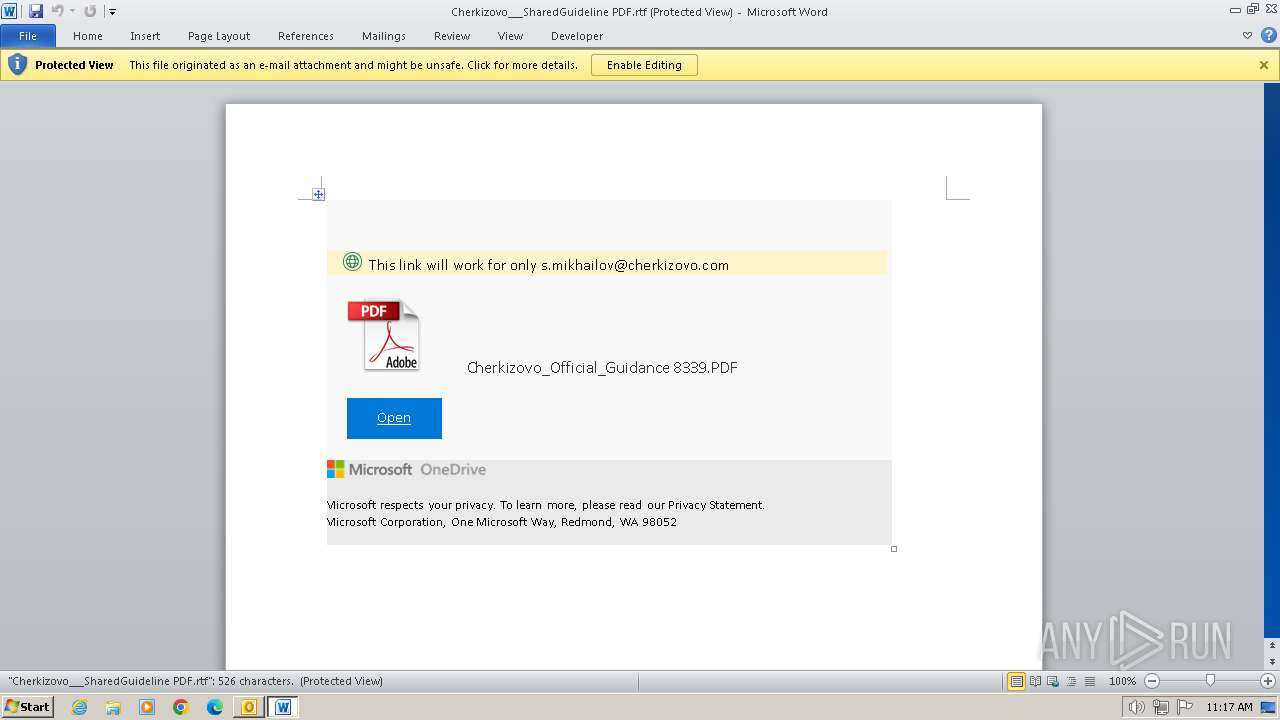Click the Zoom Out minus button
Screen dimensions: 1280x720
click(x=1151, y=681)
